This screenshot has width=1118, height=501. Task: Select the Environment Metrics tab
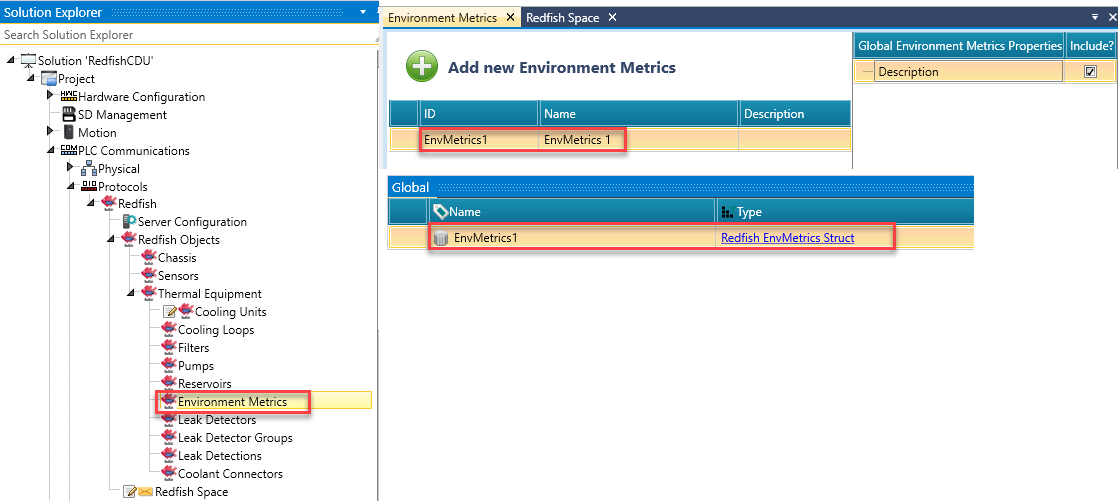[442, 18]
